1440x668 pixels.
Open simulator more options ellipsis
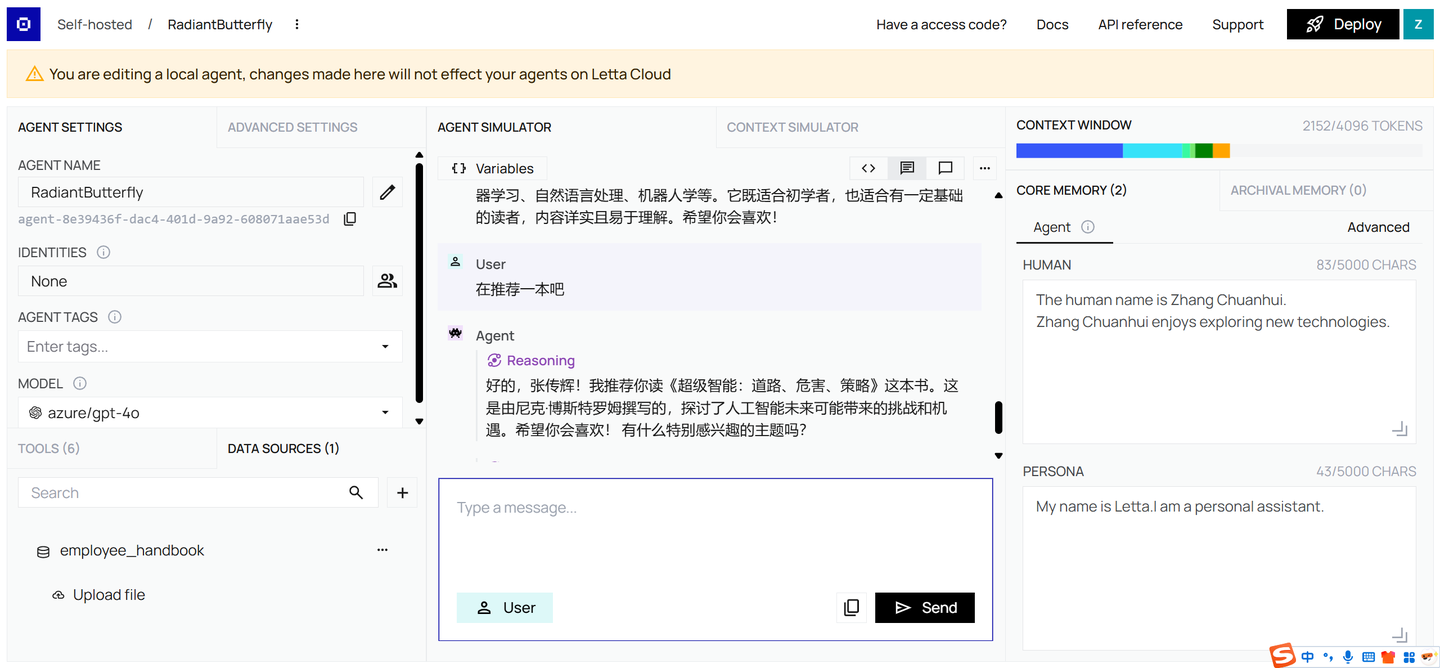click(985, 168)
